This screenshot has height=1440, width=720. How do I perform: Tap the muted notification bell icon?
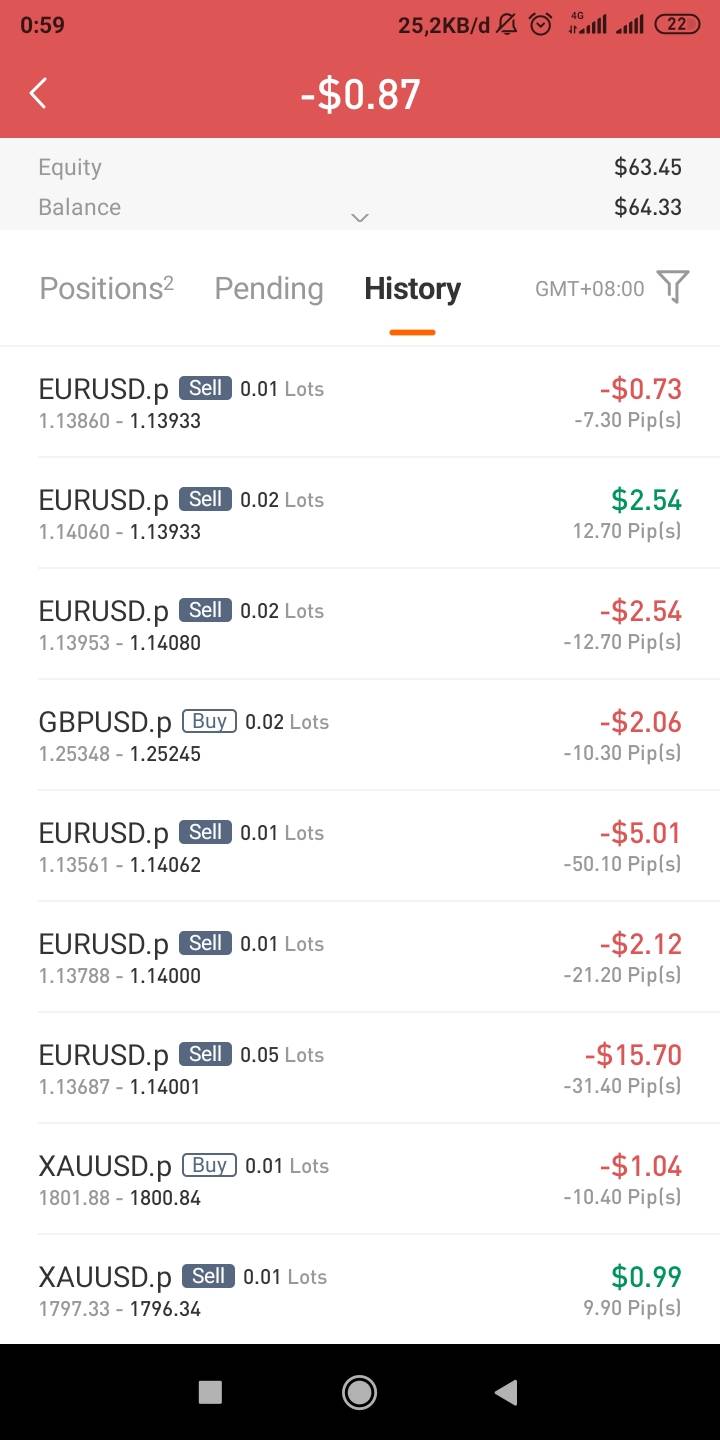click(x=508, y=24)
